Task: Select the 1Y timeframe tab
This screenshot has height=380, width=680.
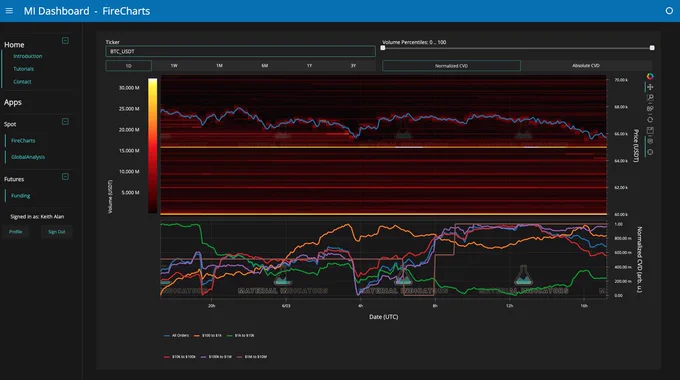Action: pos(309,66)
